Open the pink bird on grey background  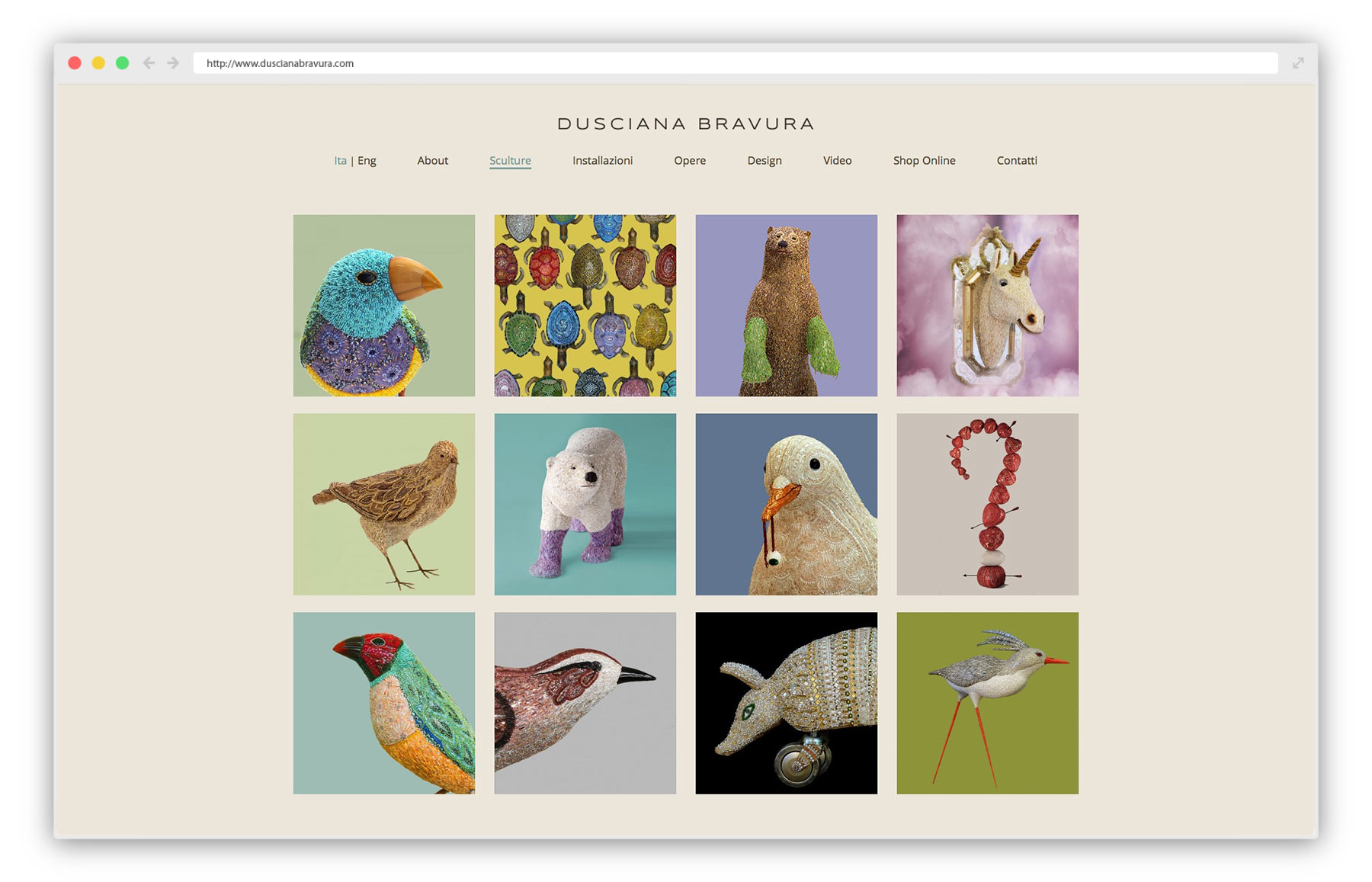(585, 704)
